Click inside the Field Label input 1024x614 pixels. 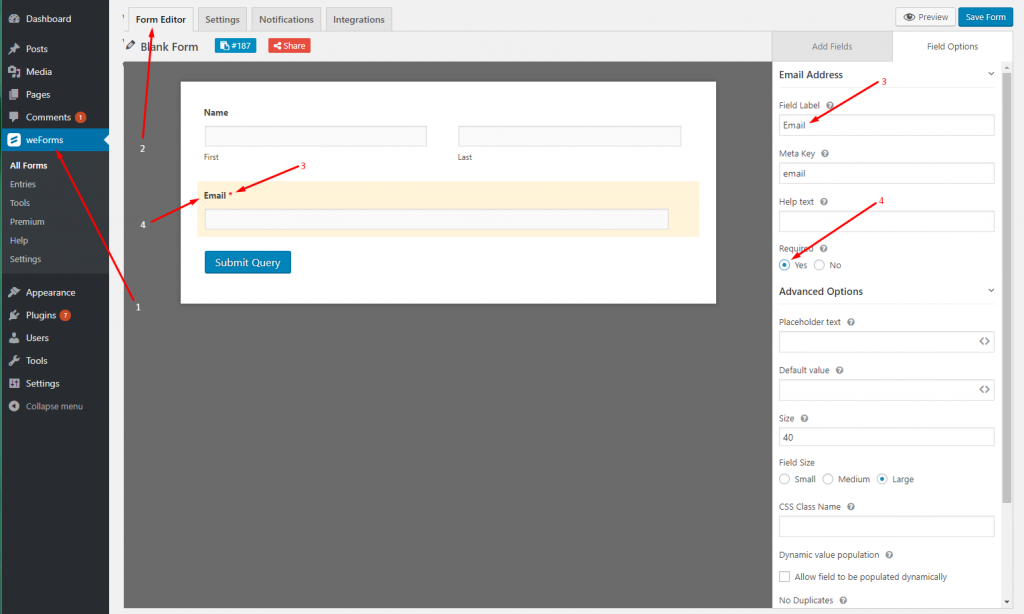point(886,124)
